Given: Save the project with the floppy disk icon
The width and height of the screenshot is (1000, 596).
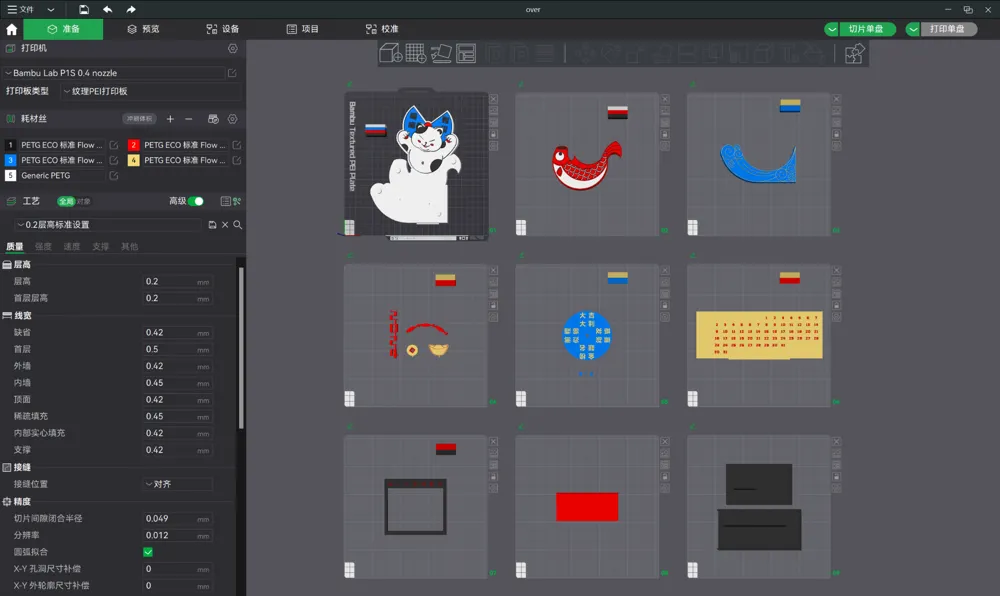Looking at the screenshot, I should (x=84, y=10).
